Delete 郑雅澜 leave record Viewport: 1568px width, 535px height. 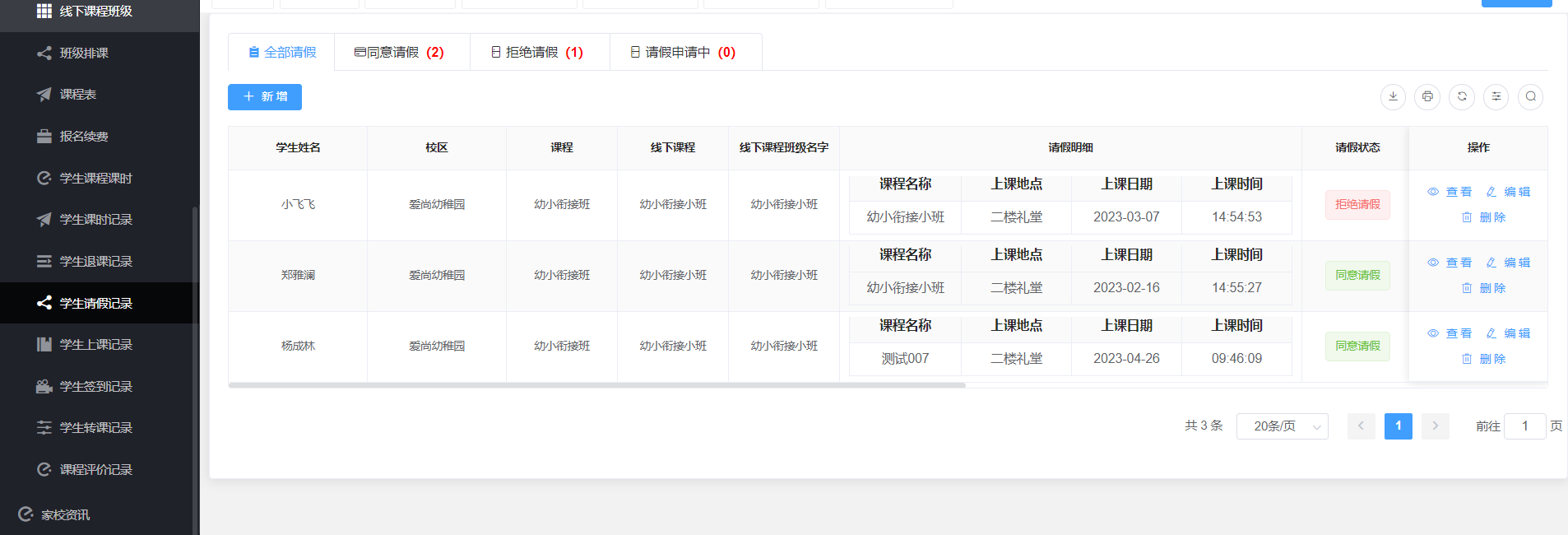[x=1484, y=288]
